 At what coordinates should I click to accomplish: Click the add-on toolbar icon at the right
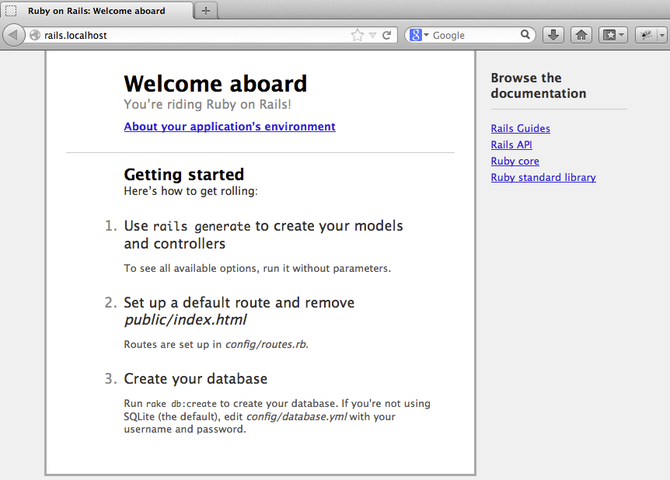646,35
